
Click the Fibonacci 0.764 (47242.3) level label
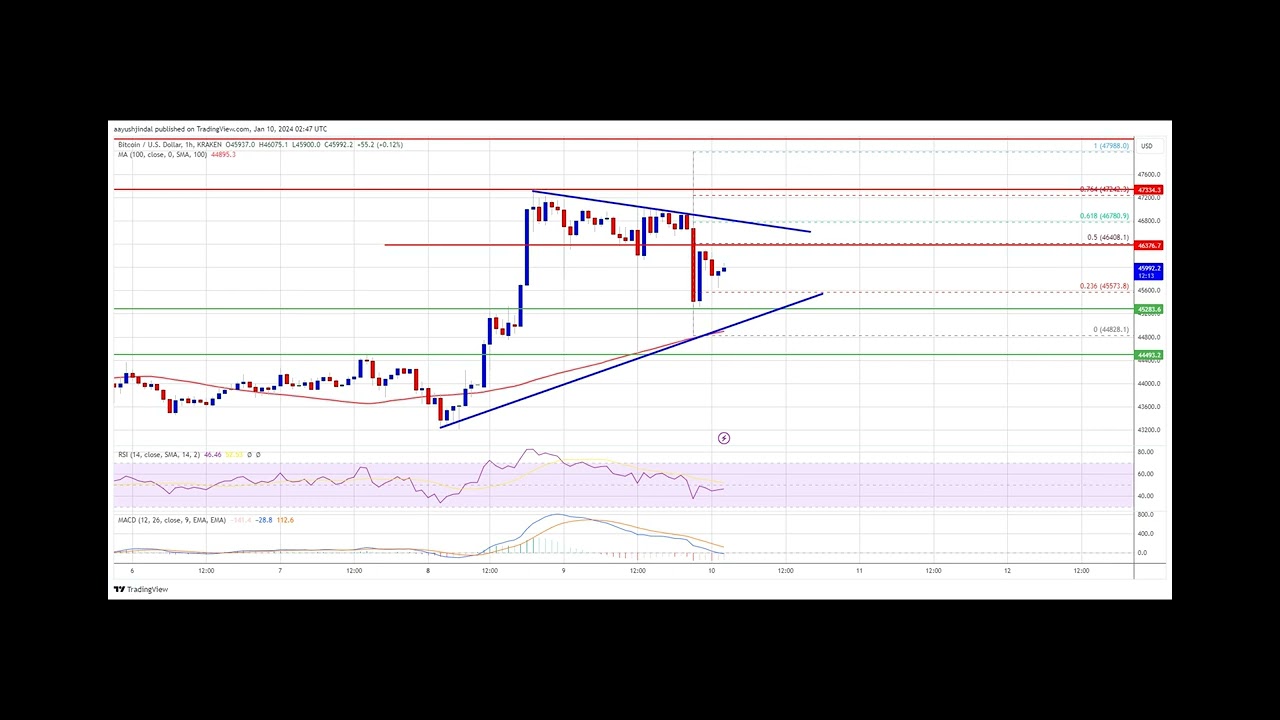(x=1105, y=189)
